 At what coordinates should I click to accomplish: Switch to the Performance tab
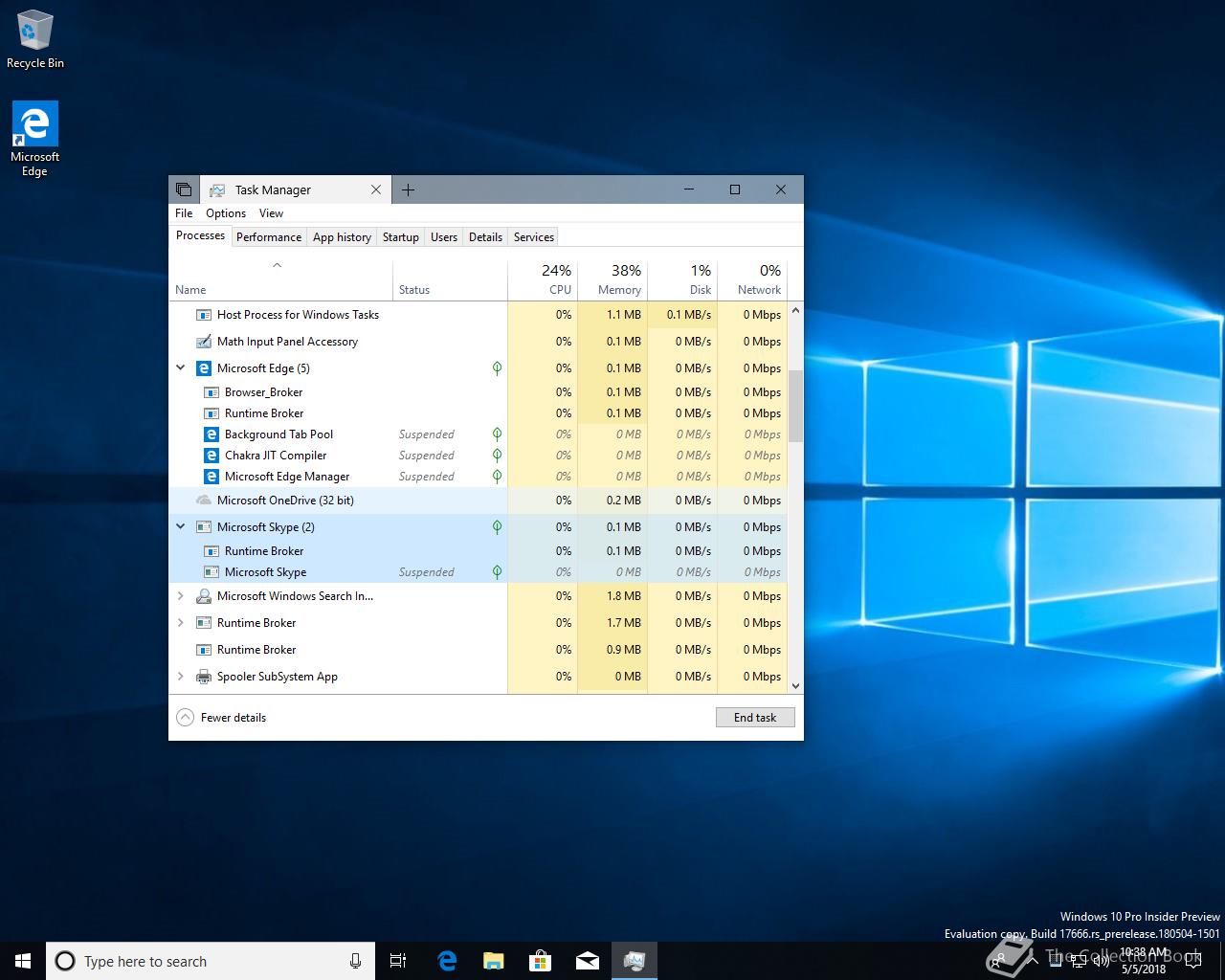click(x=269, y=237)
